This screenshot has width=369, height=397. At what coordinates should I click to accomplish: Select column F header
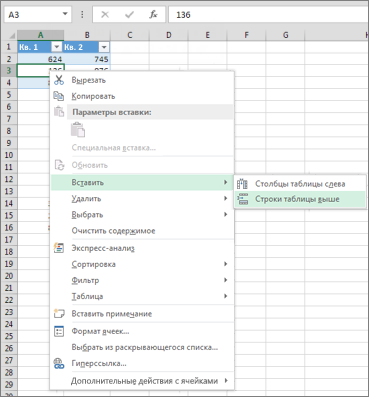[246, 35]
